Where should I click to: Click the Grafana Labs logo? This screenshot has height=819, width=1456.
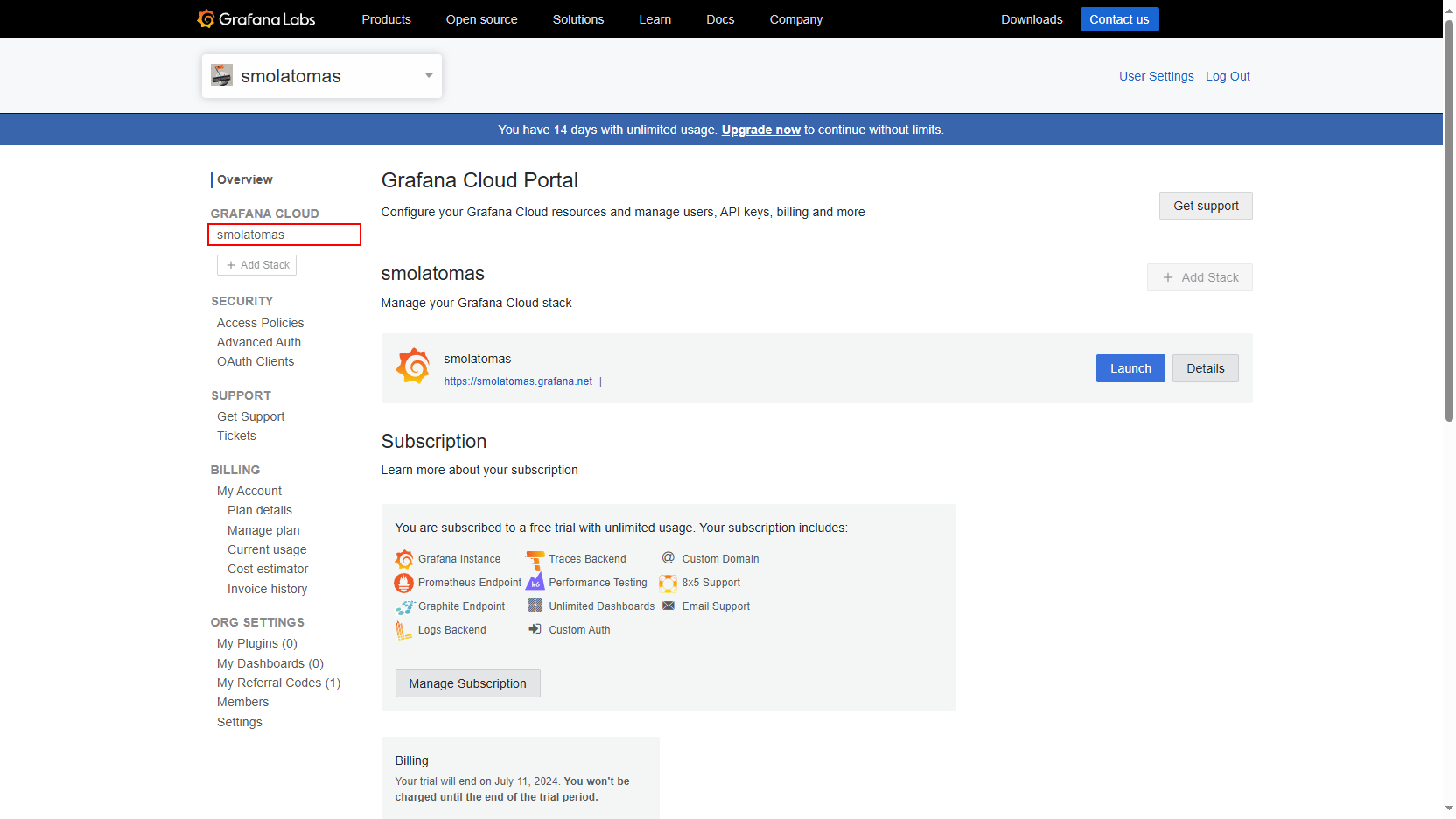click(x=255, y=19)
